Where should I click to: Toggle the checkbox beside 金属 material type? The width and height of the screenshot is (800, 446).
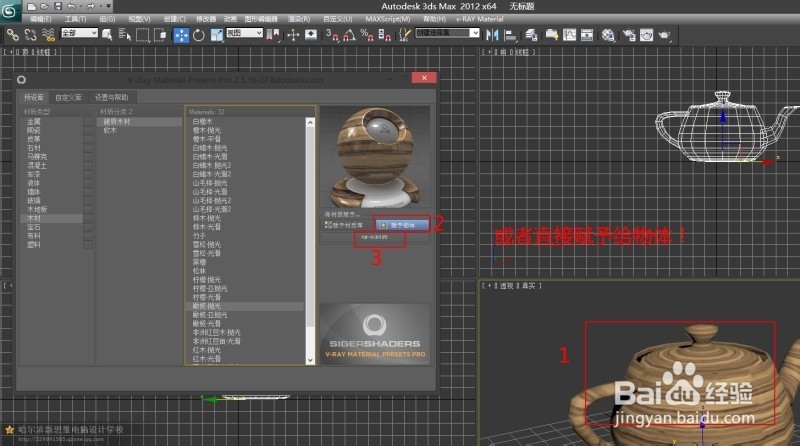[88, 121]
